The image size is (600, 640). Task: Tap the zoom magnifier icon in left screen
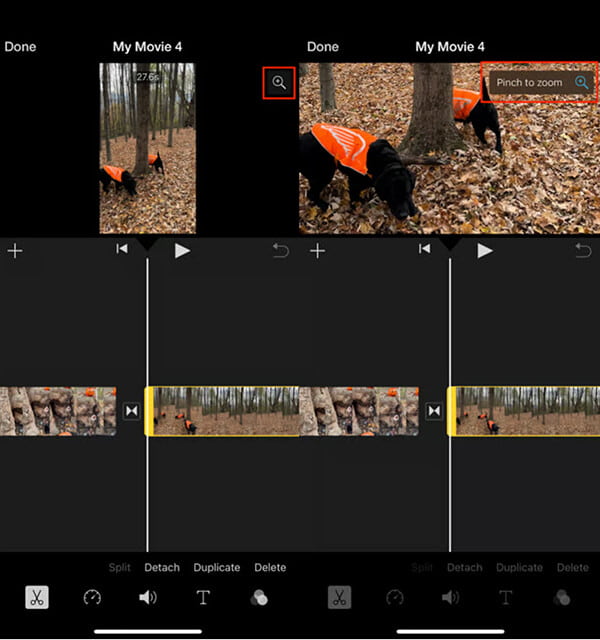[279, 82]
